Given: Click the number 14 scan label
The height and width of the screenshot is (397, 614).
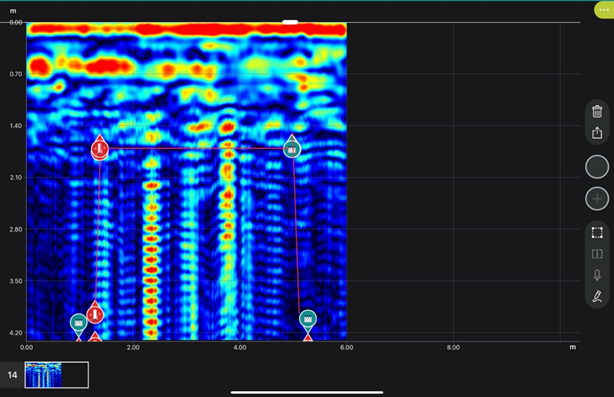Looking at the screenshot, I should [x=12, y=375].
